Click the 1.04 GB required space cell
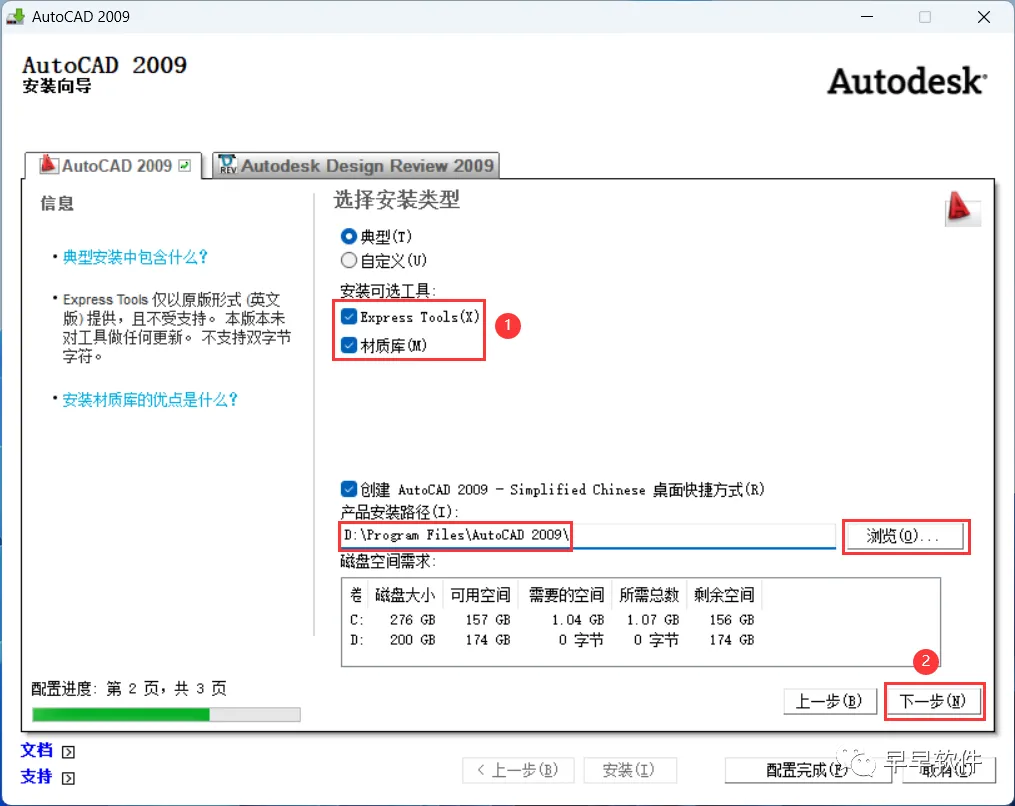Image resolution: width=1015 pixels, height=806 pixels. click(577, 620)
